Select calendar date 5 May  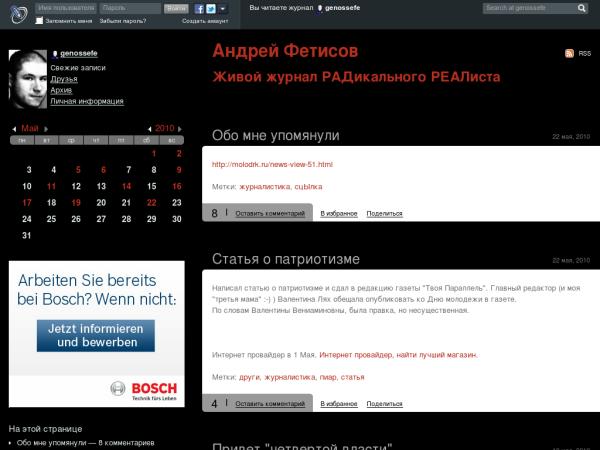[x=78, y=170]
